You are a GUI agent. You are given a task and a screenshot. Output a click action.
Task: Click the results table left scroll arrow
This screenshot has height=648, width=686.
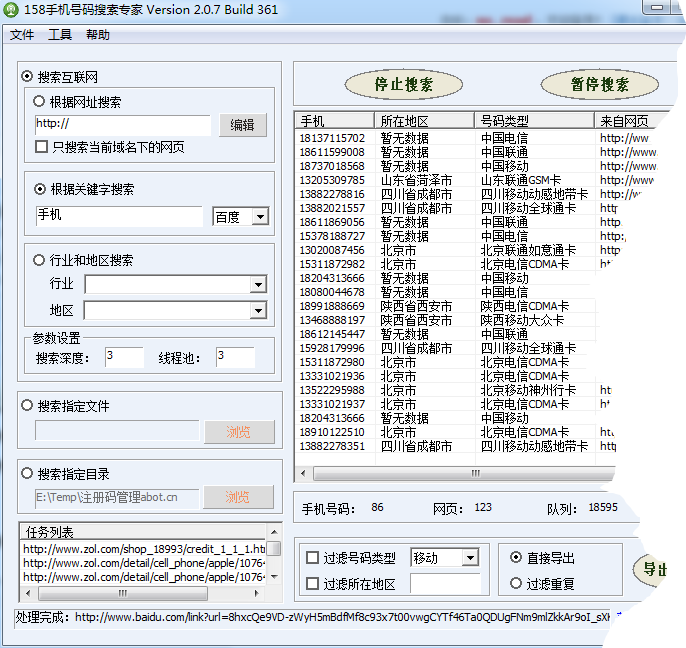[x=303, y=473]
